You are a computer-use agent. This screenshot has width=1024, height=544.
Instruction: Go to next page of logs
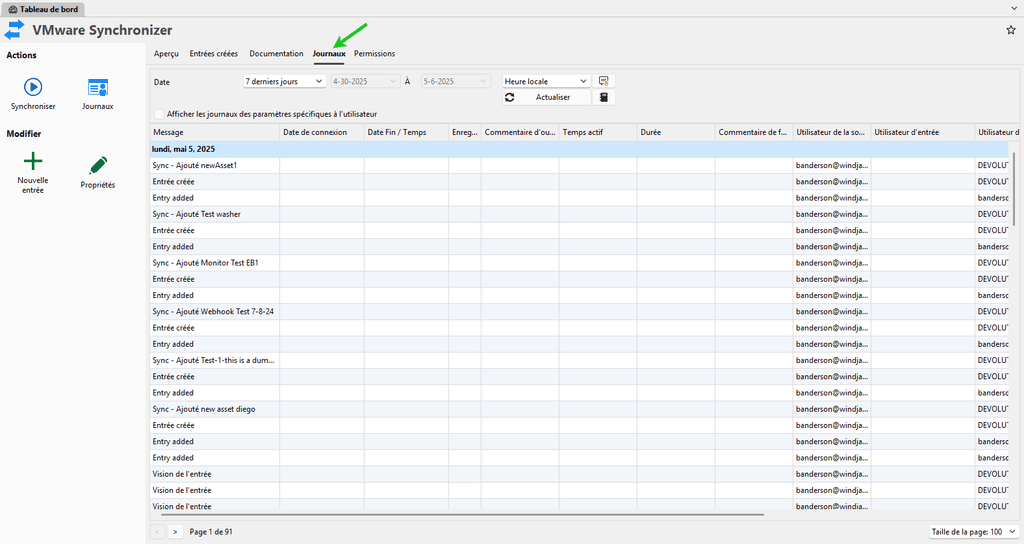click(175, 531)
